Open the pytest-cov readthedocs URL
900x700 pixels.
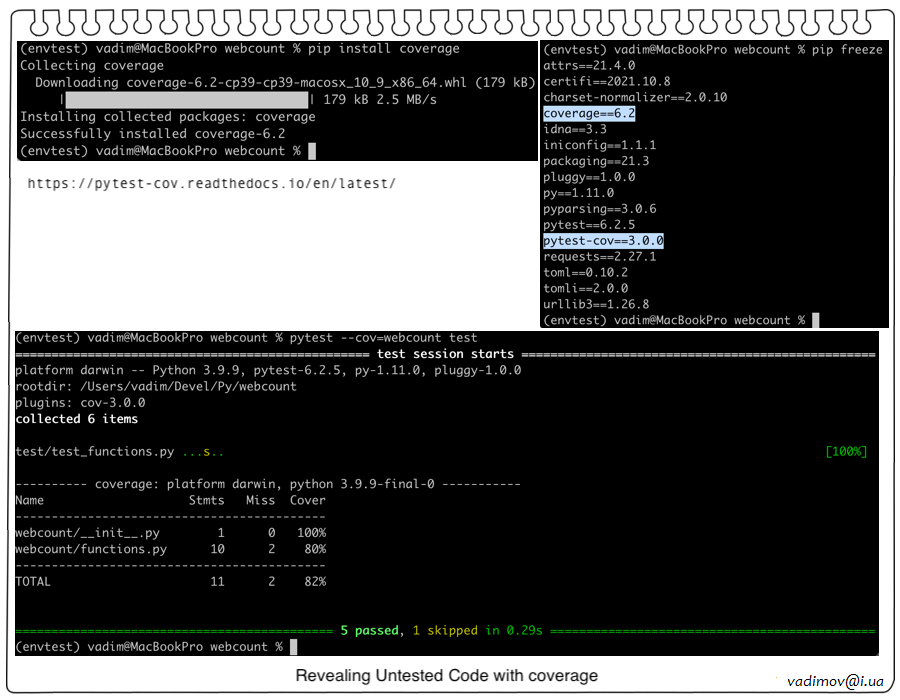[211, 184]
